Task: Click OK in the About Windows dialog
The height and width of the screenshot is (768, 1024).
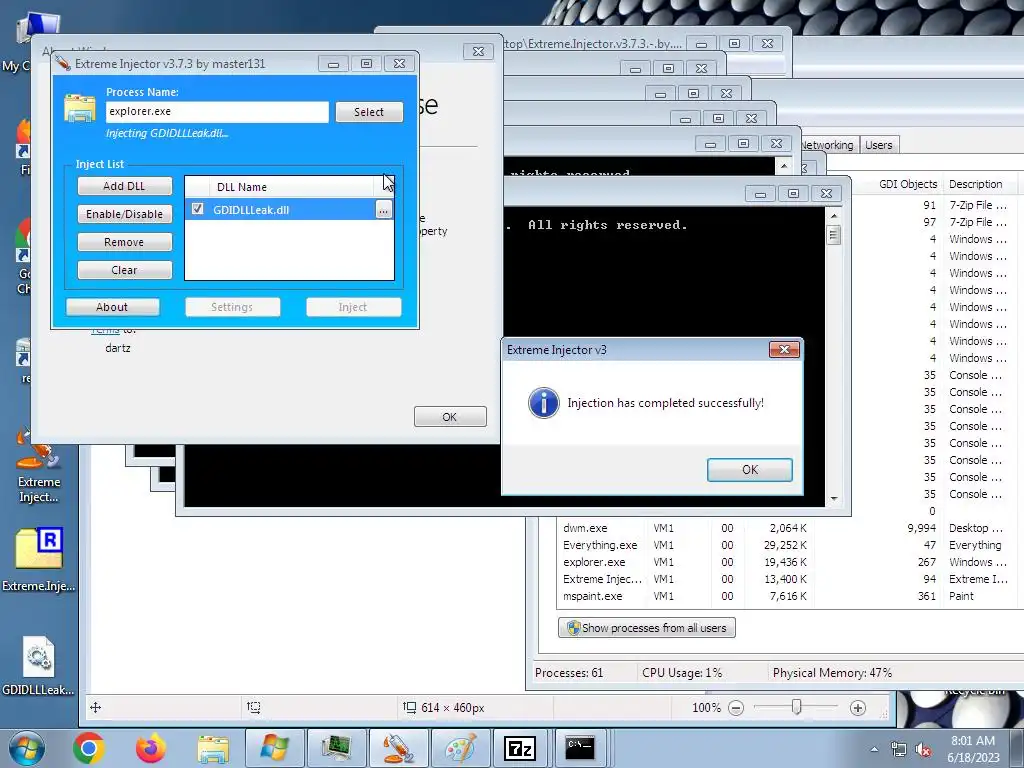Action: [x=450, y=417]
